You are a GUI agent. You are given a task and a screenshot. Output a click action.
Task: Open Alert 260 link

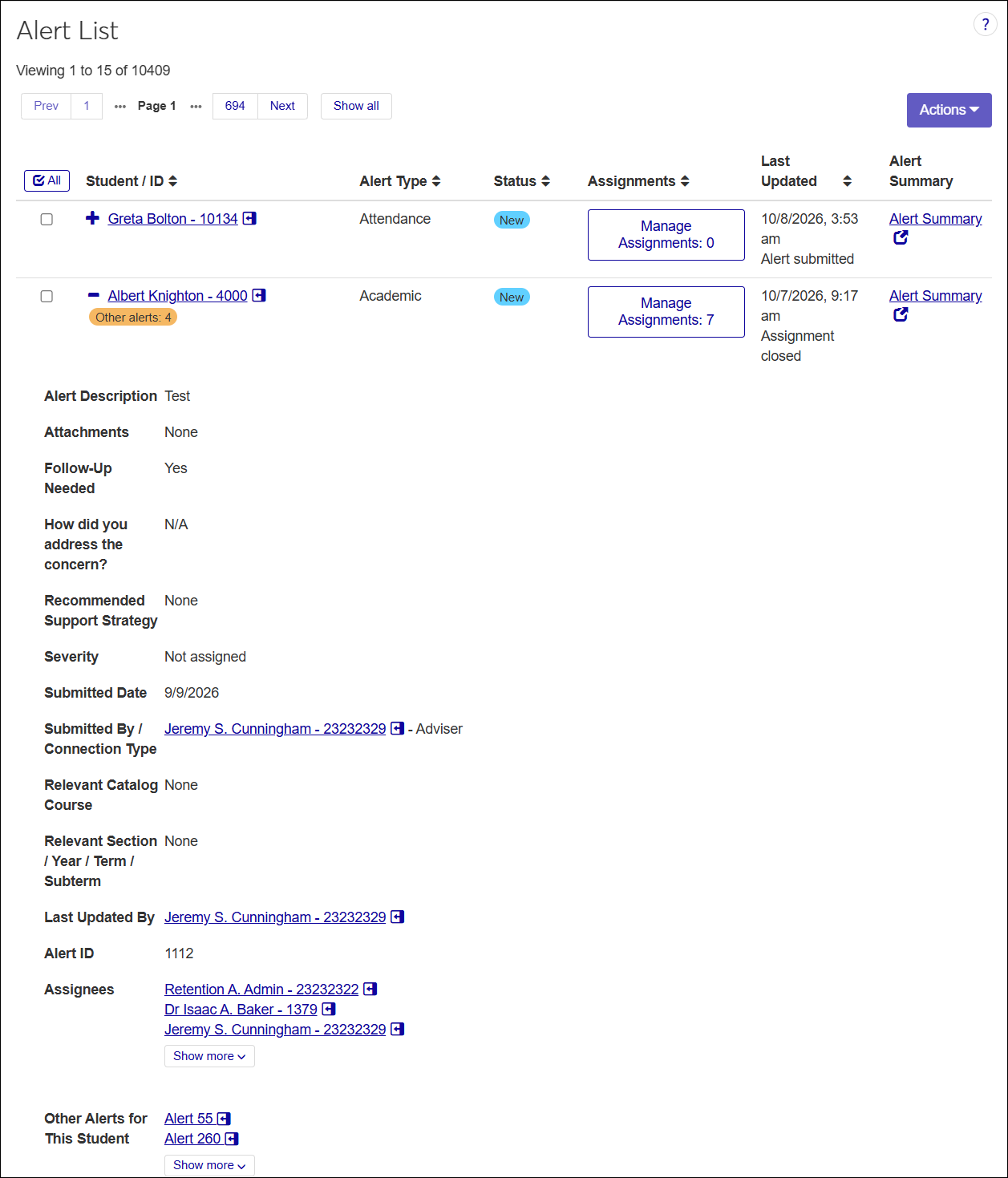(192, 1139)
